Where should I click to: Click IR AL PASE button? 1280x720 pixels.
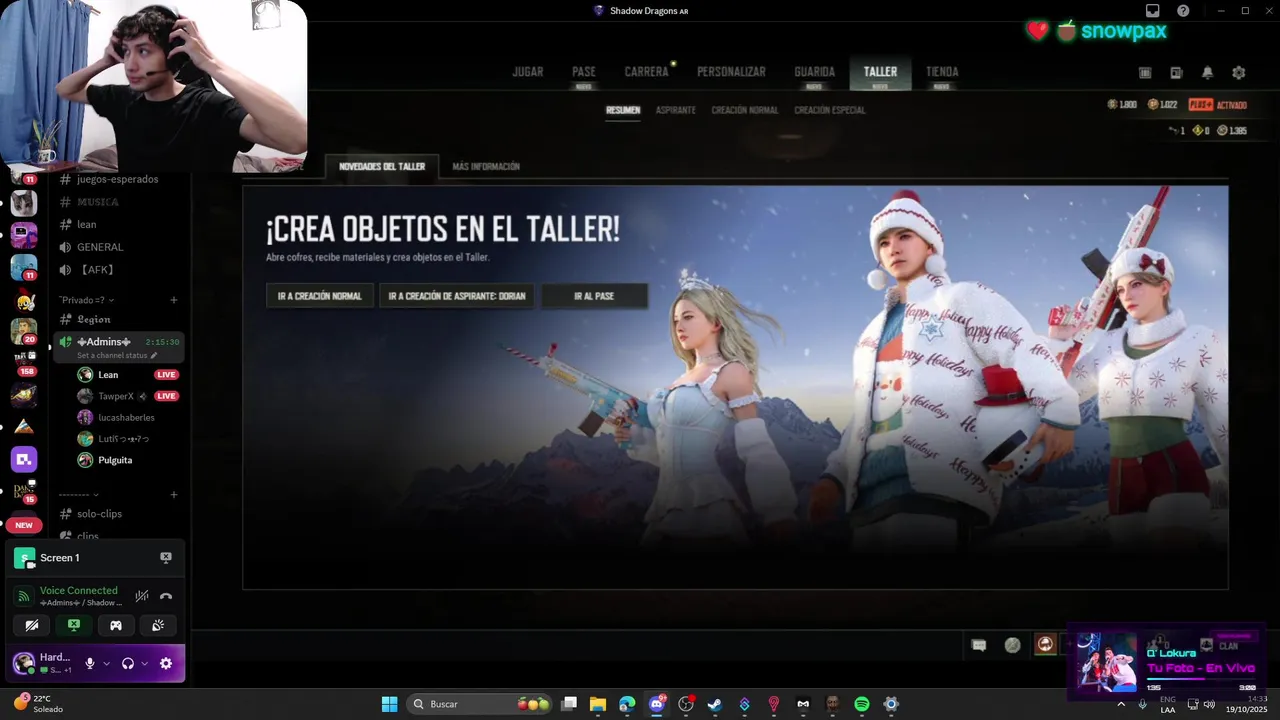pyautogui.click(x=594, y=296)
